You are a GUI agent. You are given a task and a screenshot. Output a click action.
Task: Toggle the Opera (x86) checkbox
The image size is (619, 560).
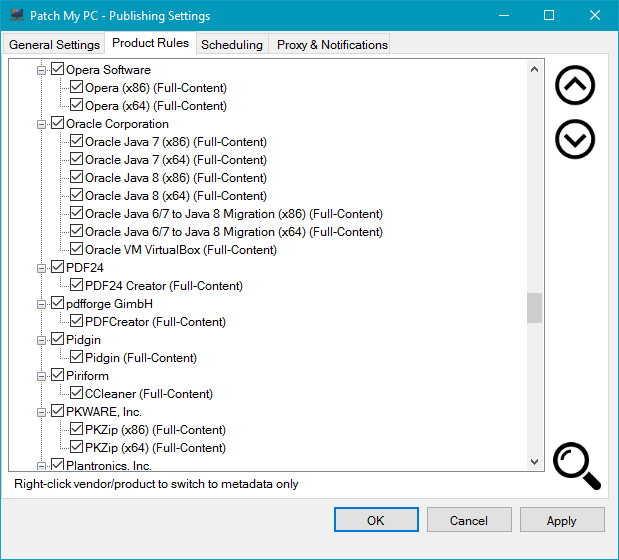coord(76,87)
